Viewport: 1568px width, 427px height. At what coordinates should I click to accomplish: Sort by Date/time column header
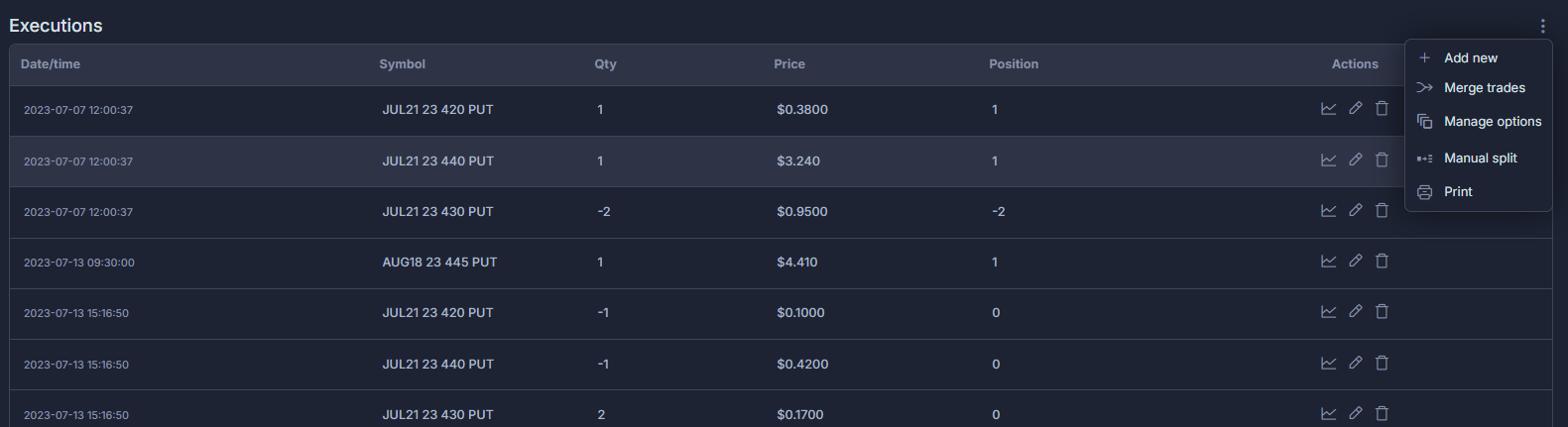(x=51, y=63)
